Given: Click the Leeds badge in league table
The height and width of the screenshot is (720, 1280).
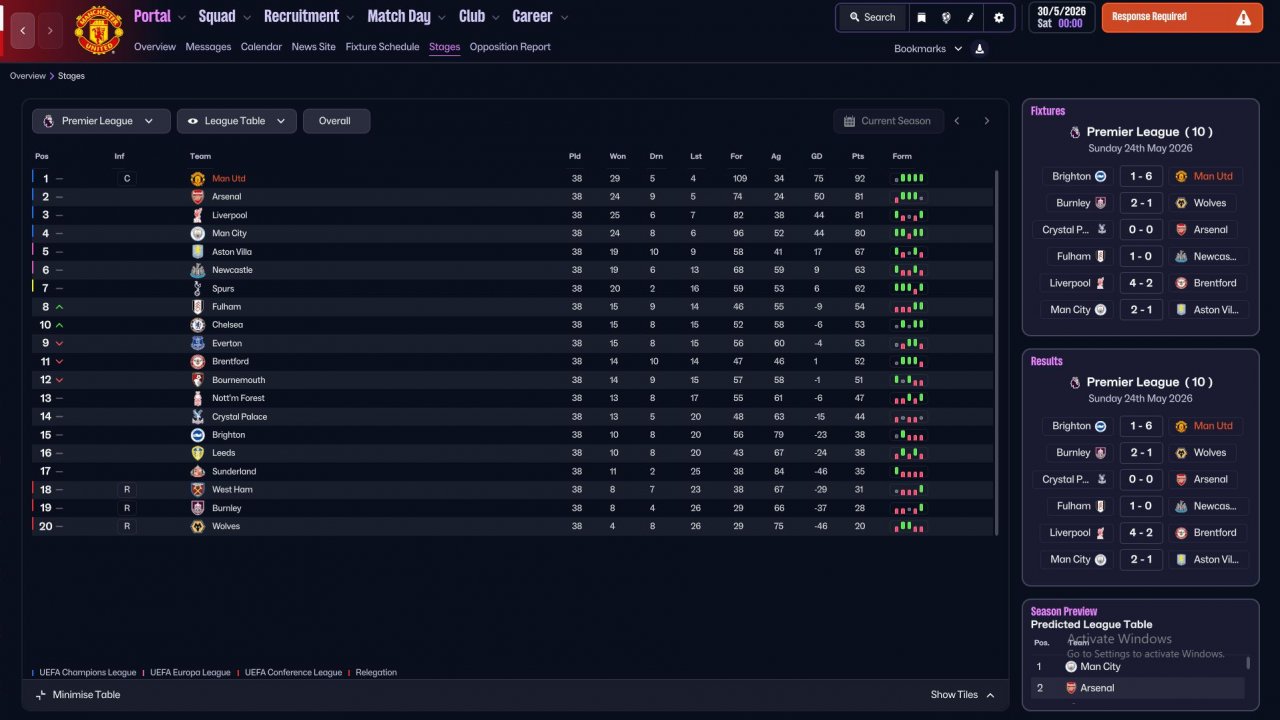Looking at the screenshot, I should [198, 453].
